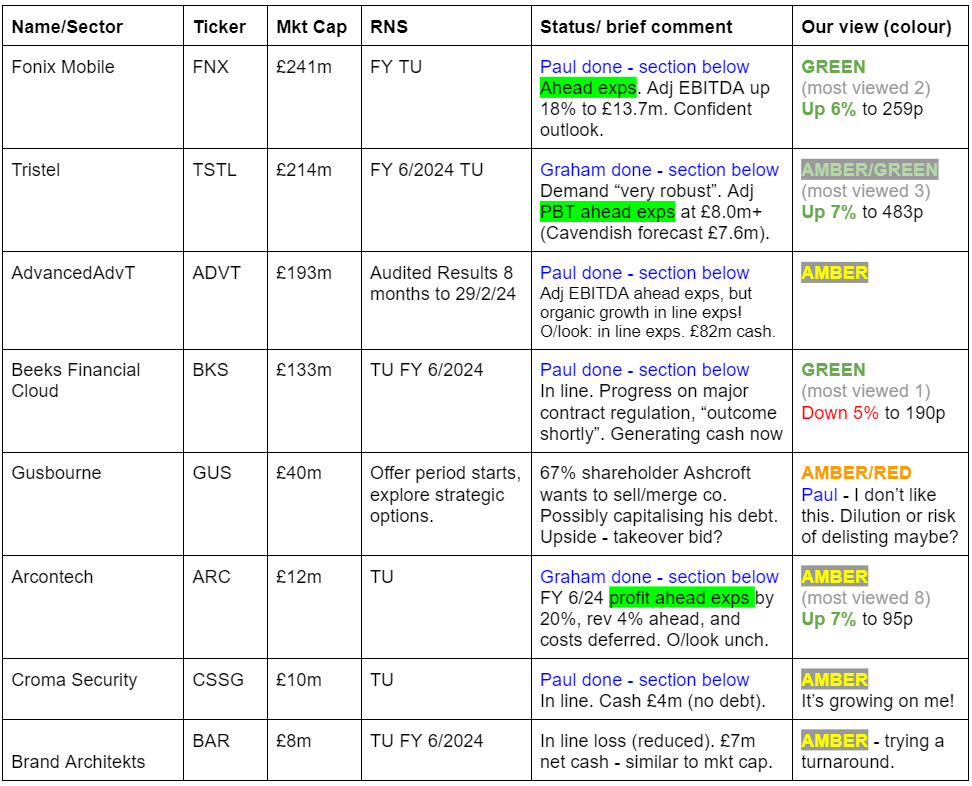
Task: Select the '£10m' market cap value
Action: click(x=299, y=680)
